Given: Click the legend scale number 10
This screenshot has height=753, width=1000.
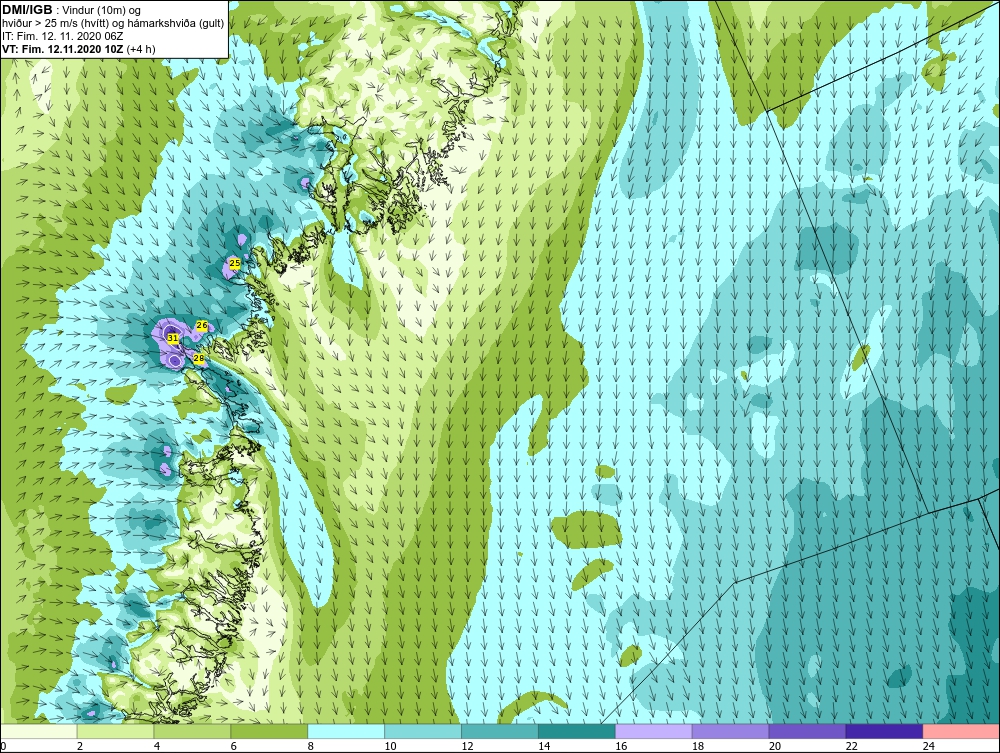Looking at the screenshot, I should [x=390, y=746].
